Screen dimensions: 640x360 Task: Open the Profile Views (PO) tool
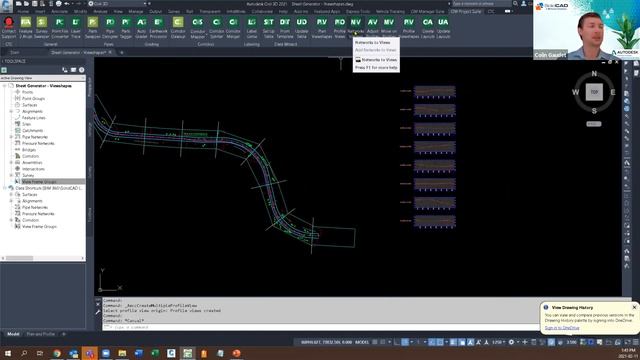click(x=340, y=27)
